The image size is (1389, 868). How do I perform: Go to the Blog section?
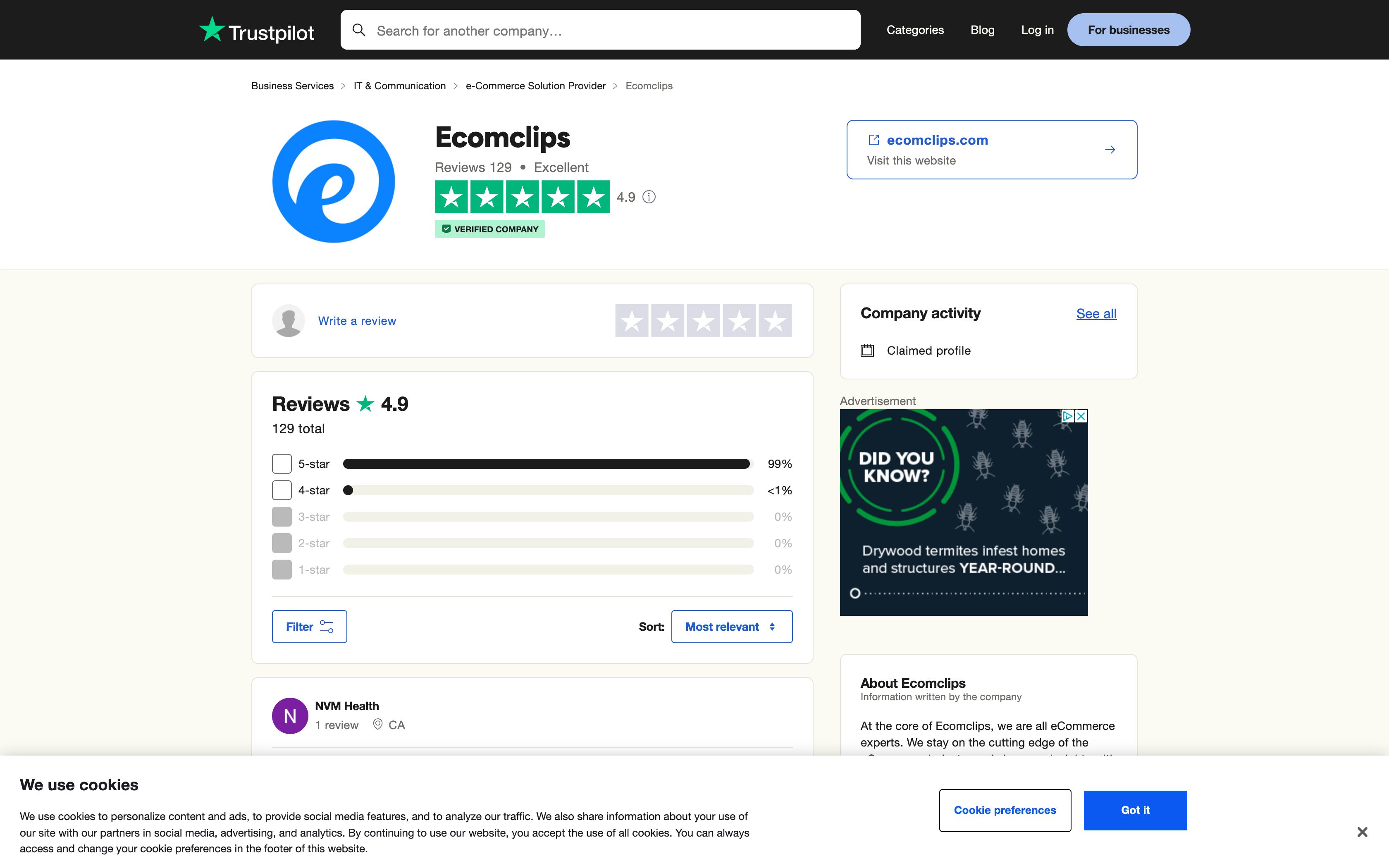[x=982, y=29]
